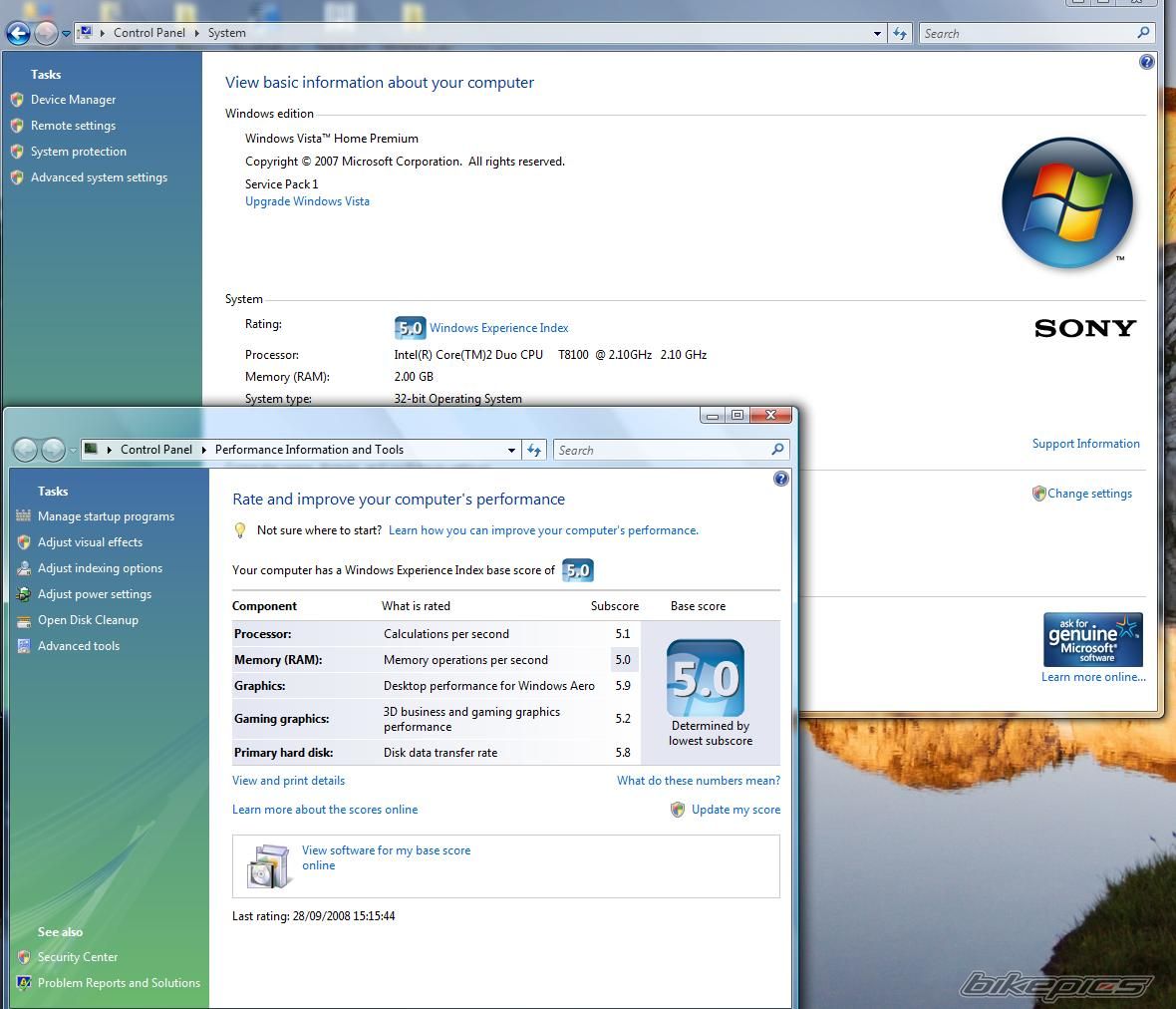This screenshot has height=1009, width=1176.
Task: Click the 5.0 rating badge in System window
Action: tap(410, 328)
